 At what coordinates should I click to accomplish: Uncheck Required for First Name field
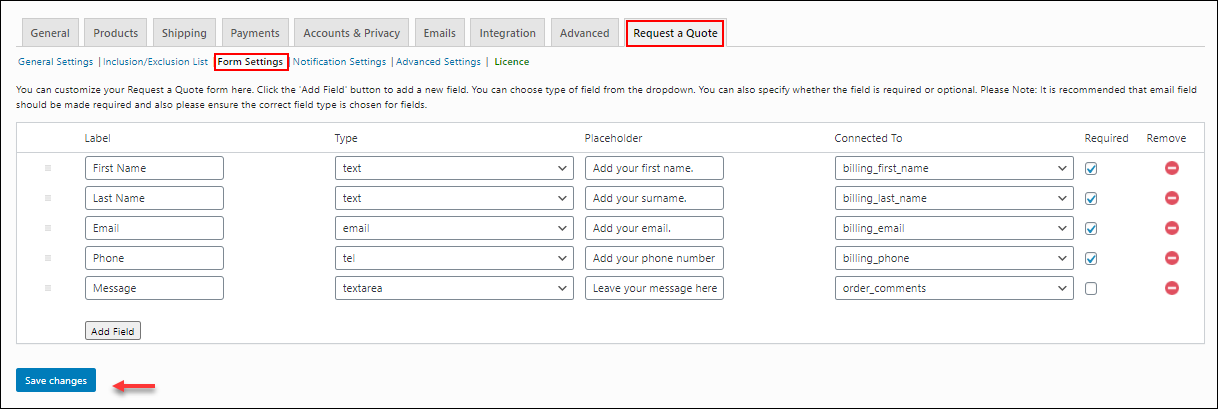(x=1091, y=169)
